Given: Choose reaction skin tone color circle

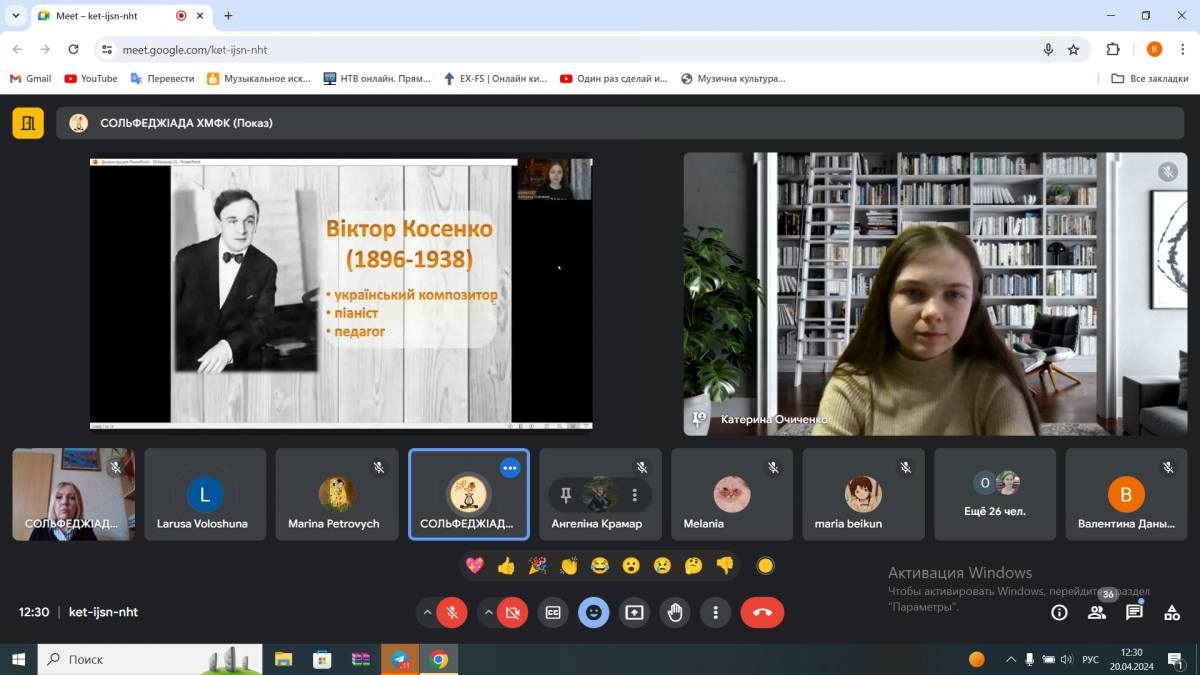Looking at the screenshot, I should pos(766,565).
